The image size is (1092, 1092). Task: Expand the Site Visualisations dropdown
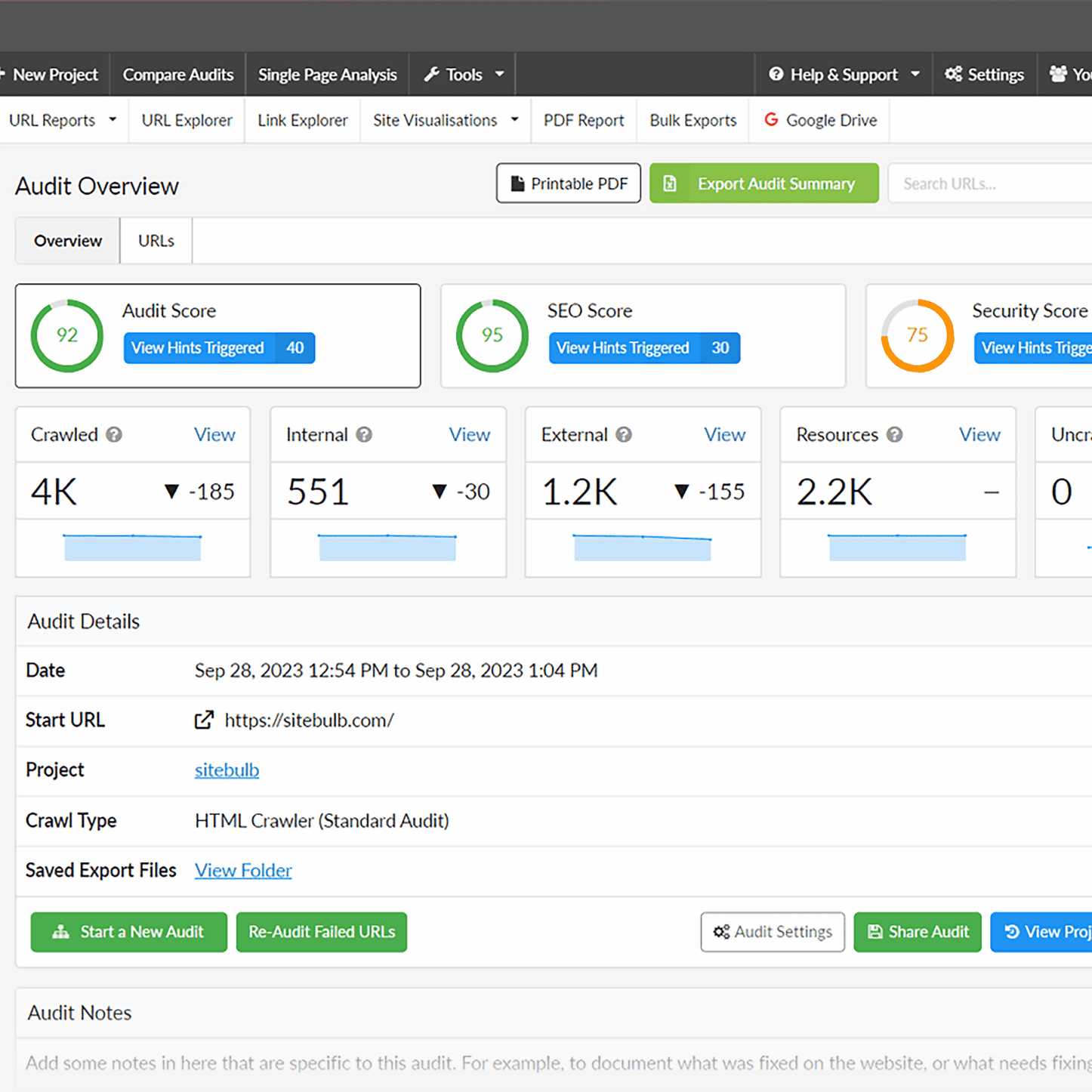pyautogui.click(x=446, y=120)
